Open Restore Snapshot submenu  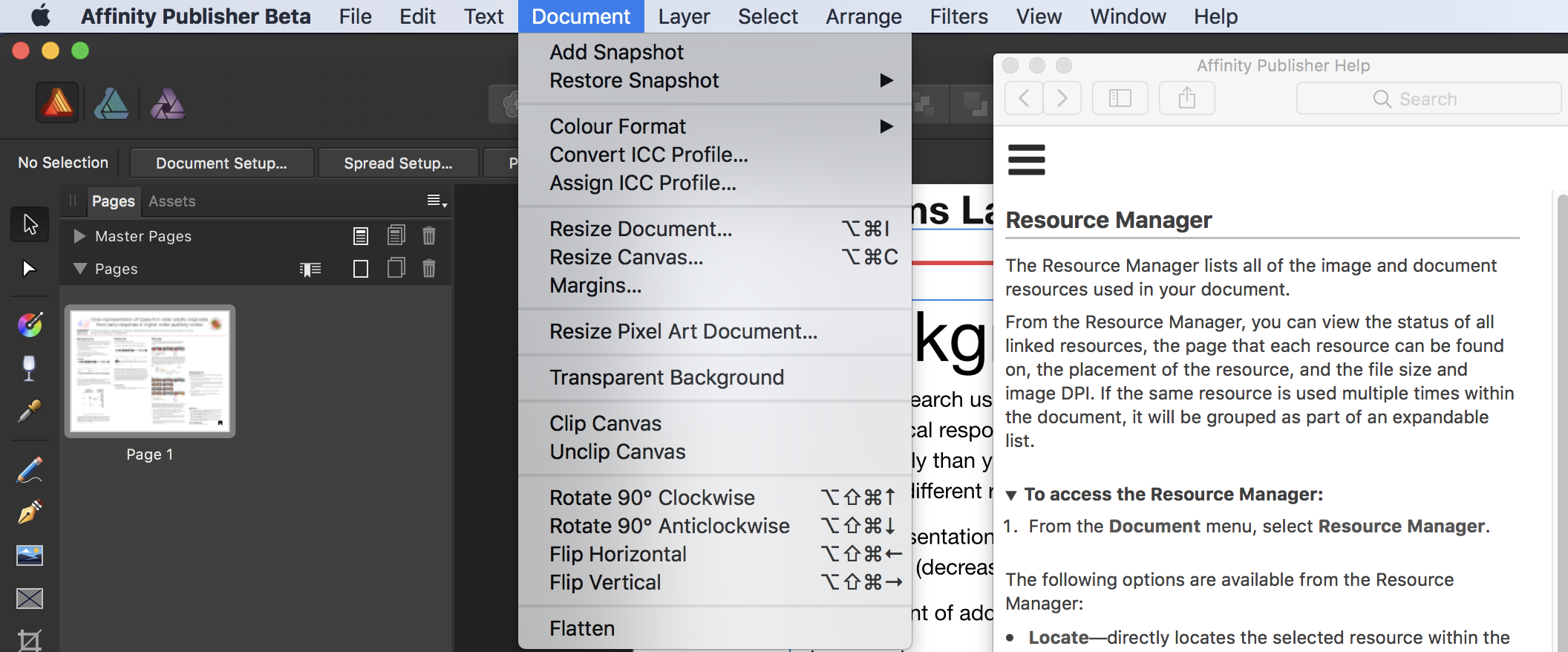point(715,80)
